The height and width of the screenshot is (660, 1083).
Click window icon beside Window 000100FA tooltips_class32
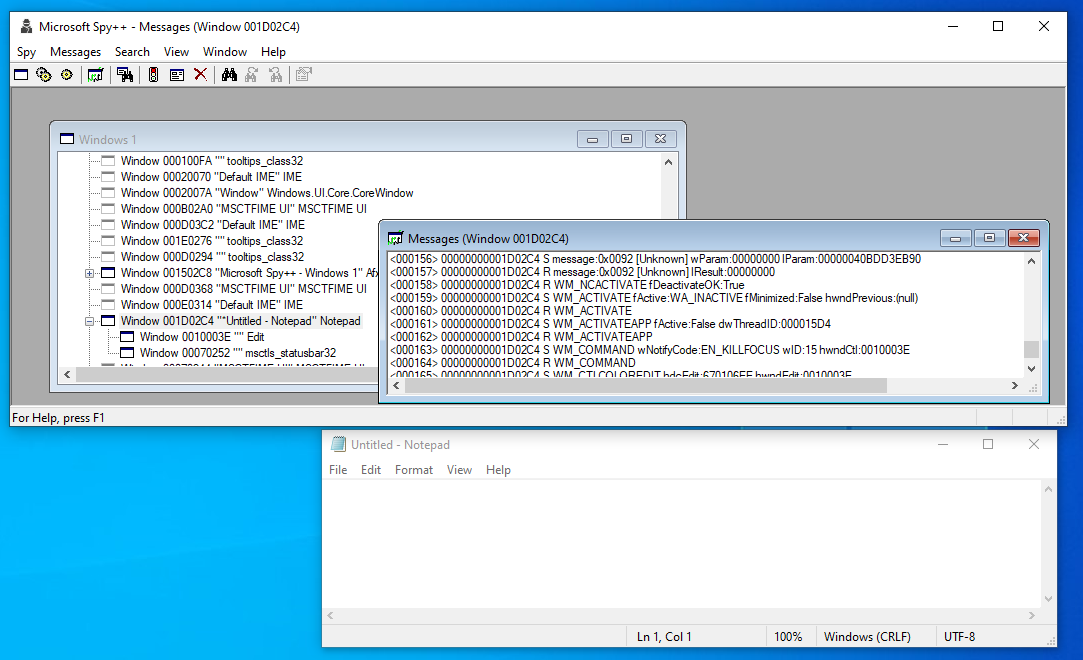108,161
